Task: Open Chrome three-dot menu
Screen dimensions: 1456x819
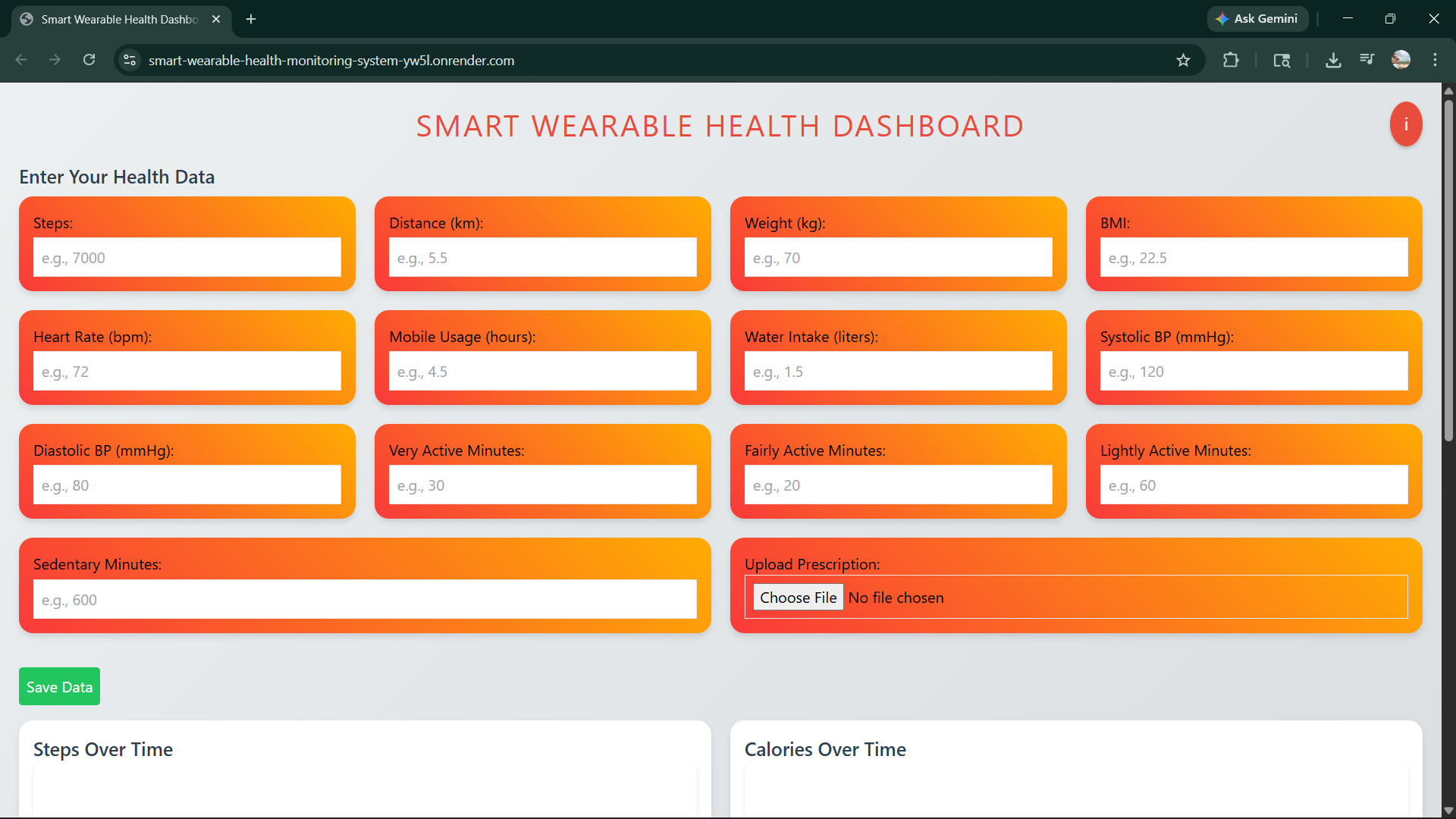Action: [1435, 60]
